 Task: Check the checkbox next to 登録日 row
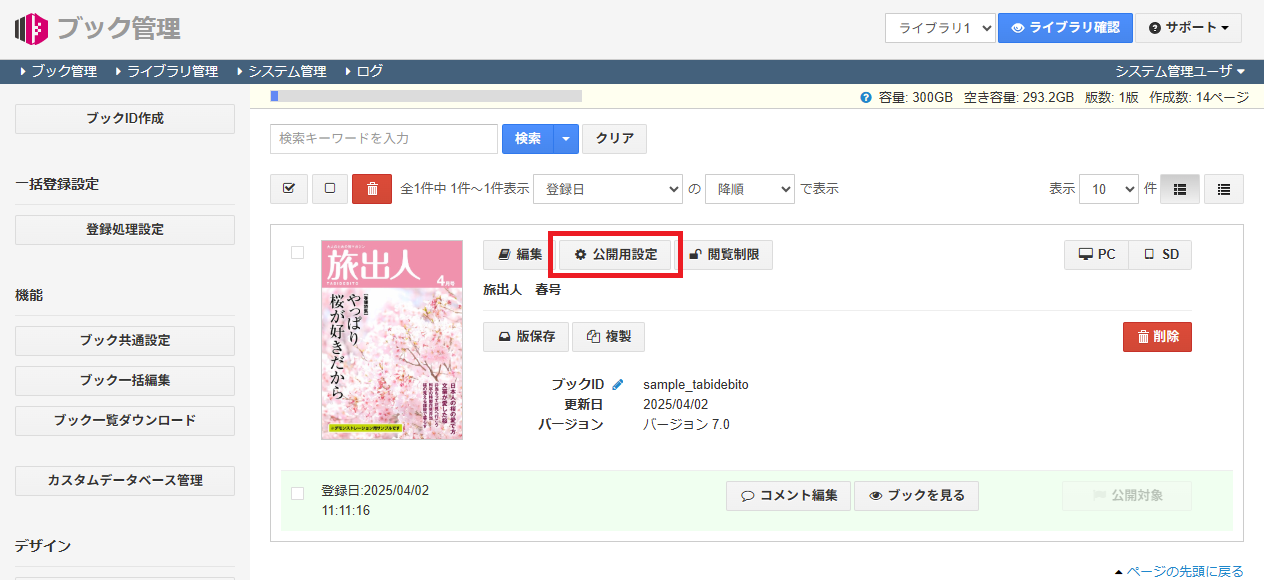(x=297, y=493)
